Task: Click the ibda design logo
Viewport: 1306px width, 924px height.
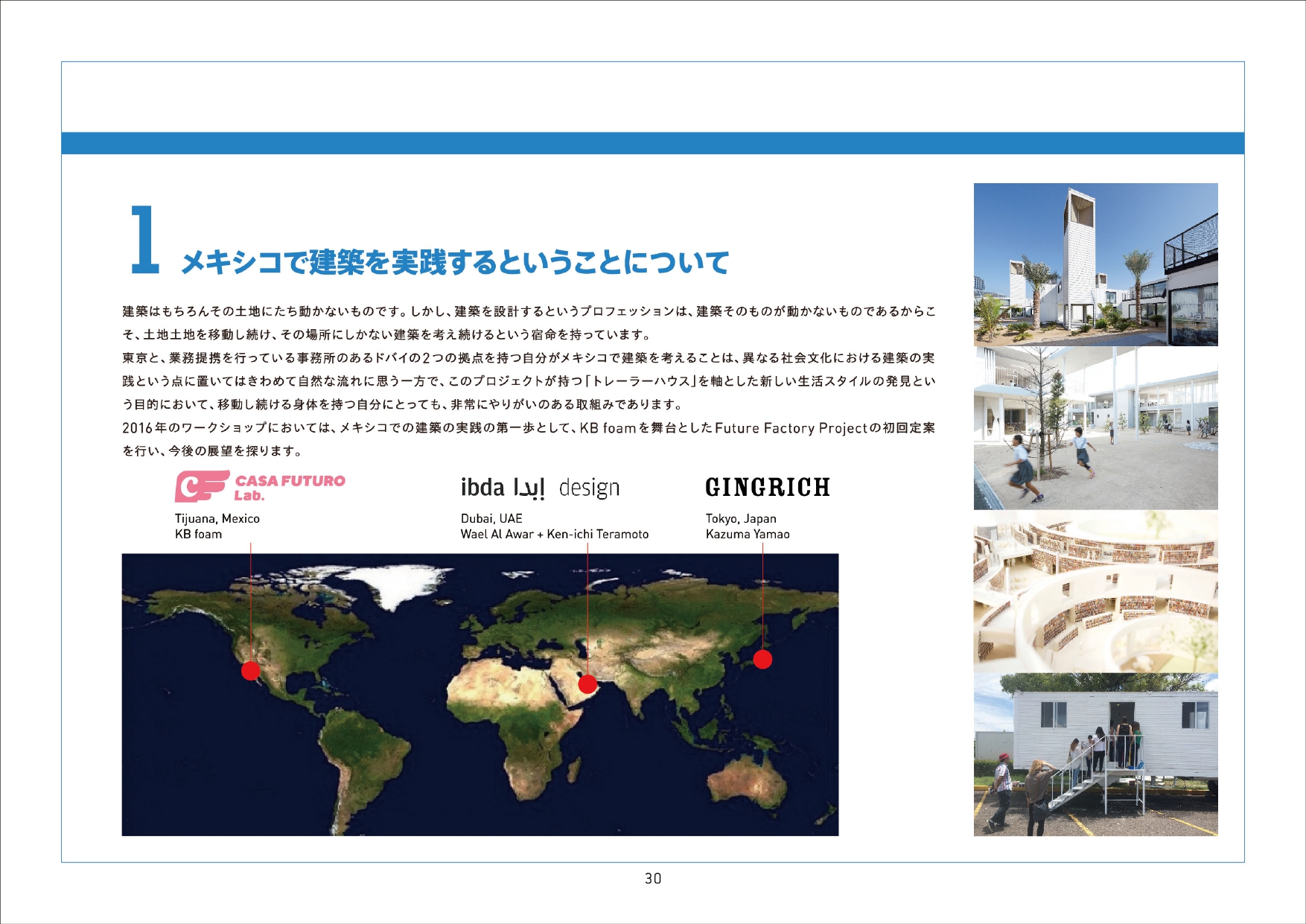Action: pyautogui.click(x=540, y=488)
